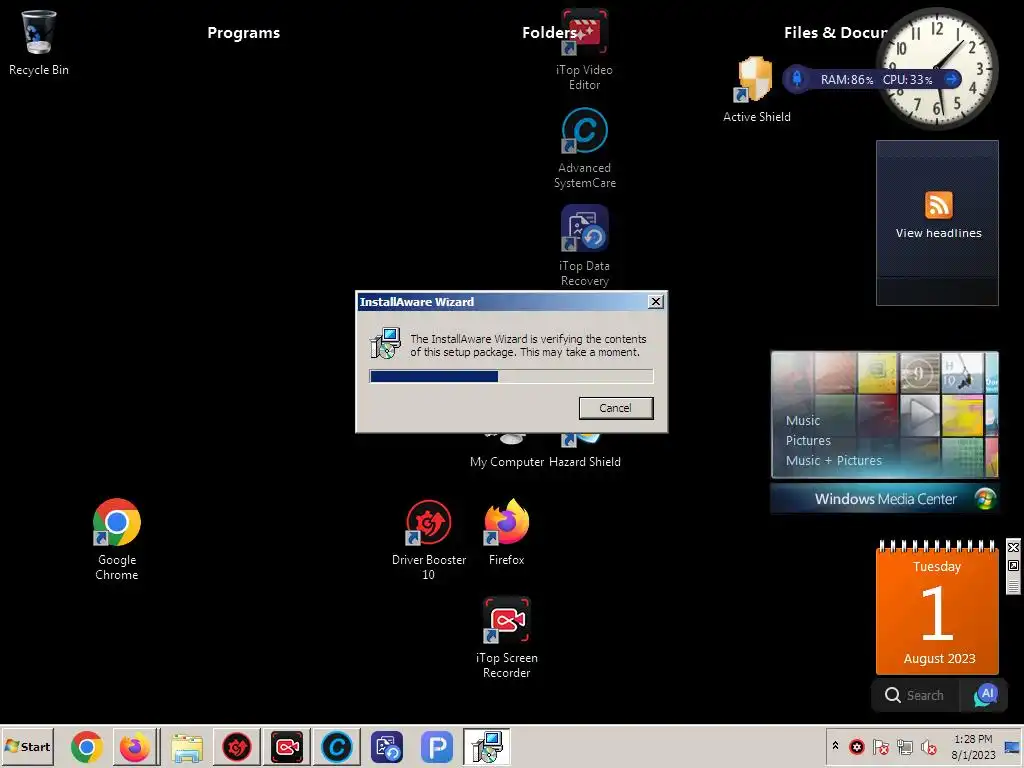Launch iTop Video Editor desktop shortcut
The image size is (1024, 768).
click(584, 50)
